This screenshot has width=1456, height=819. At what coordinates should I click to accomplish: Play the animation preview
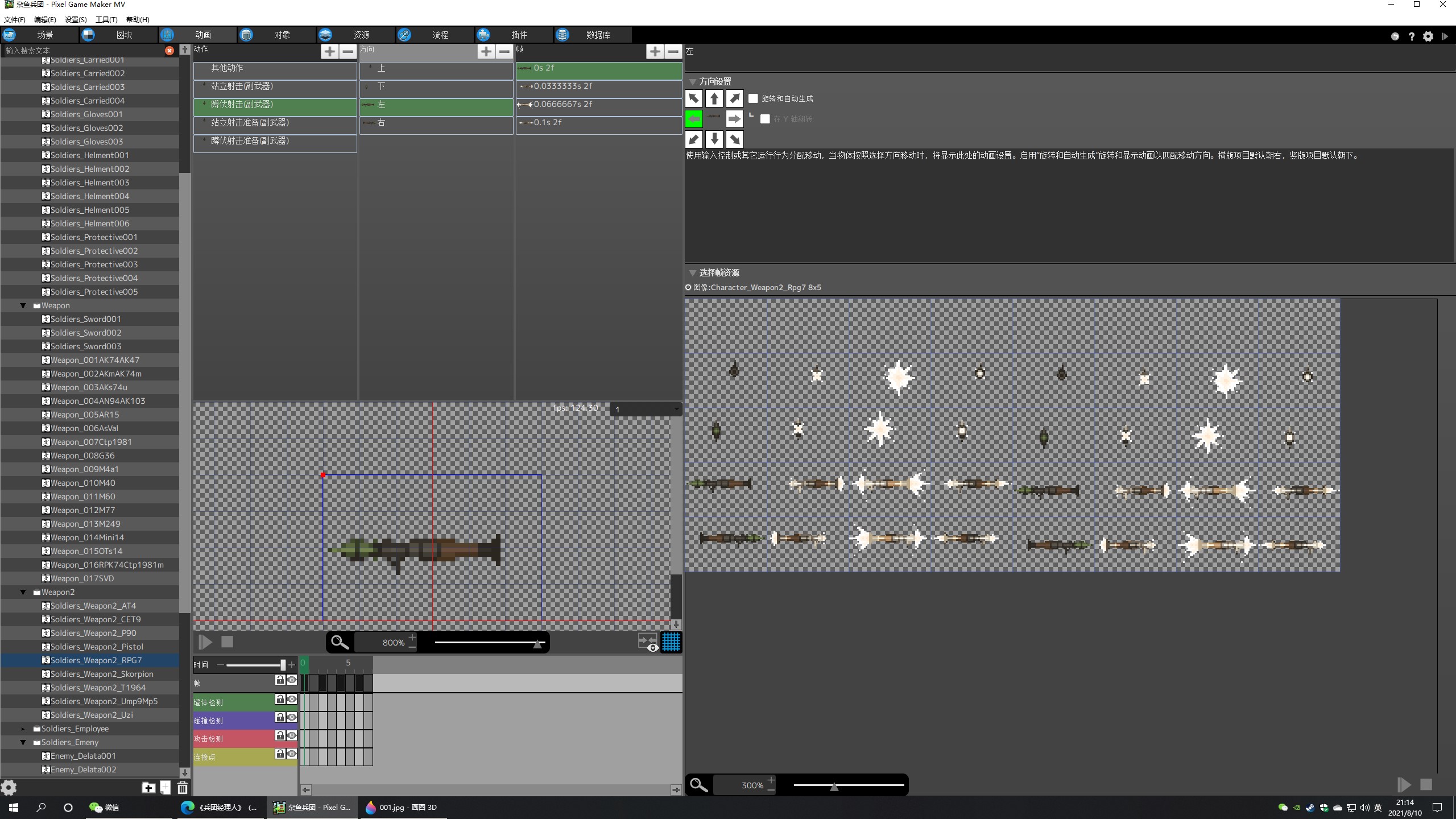pos(205,642)
